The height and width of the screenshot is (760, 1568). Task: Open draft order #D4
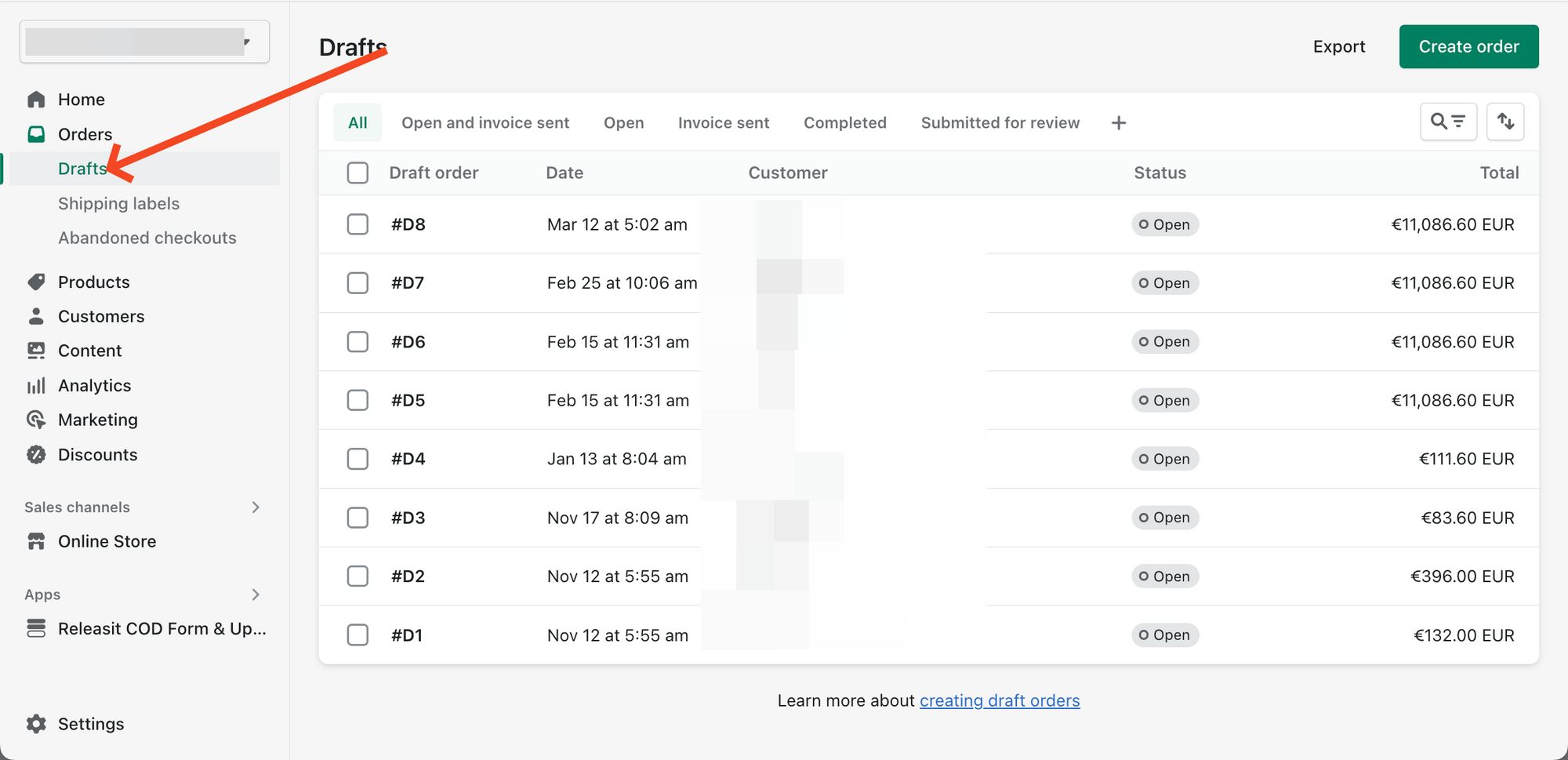pos(408,459)
